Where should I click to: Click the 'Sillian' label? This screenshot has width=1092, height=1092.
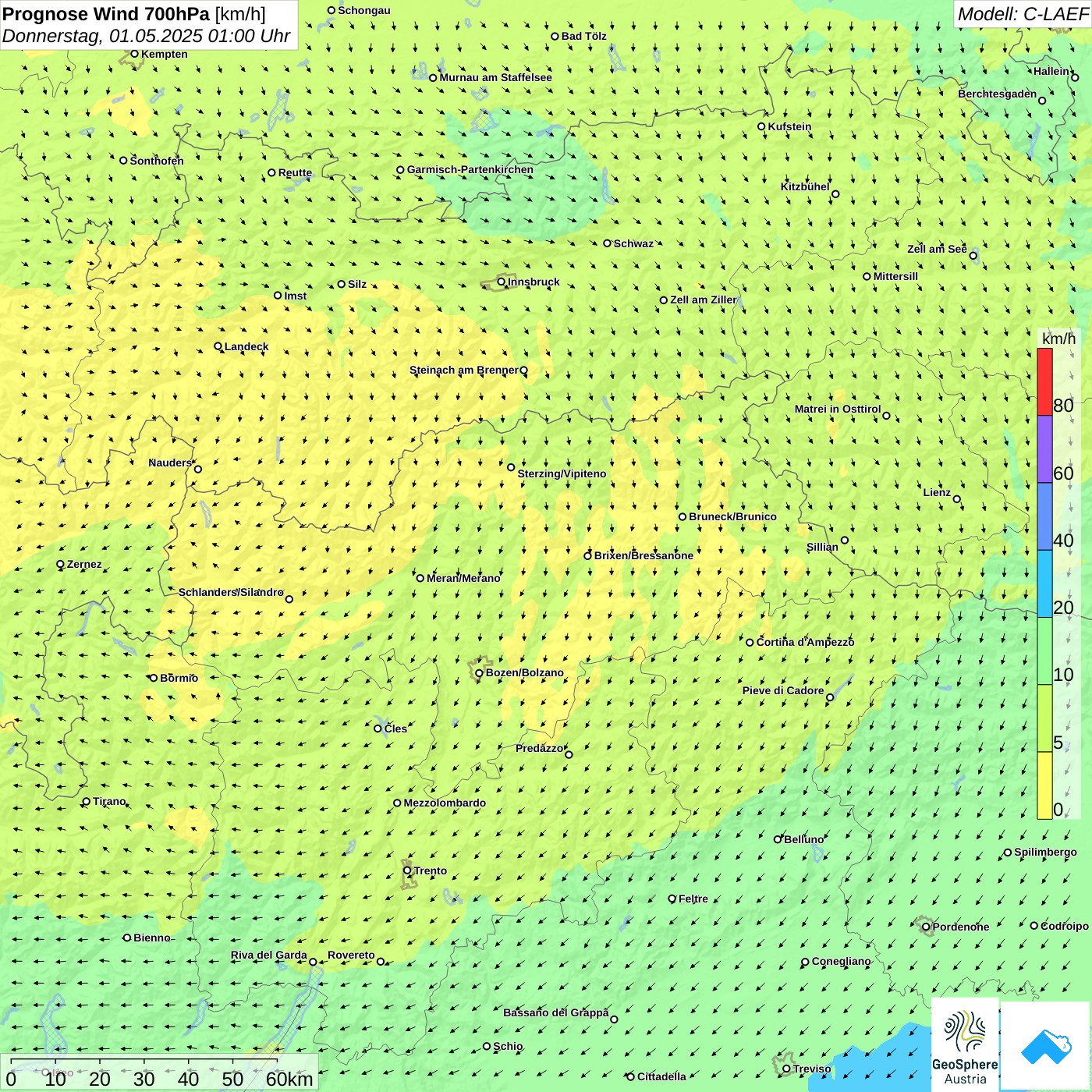pyautogui.click(x=822, y=547)
